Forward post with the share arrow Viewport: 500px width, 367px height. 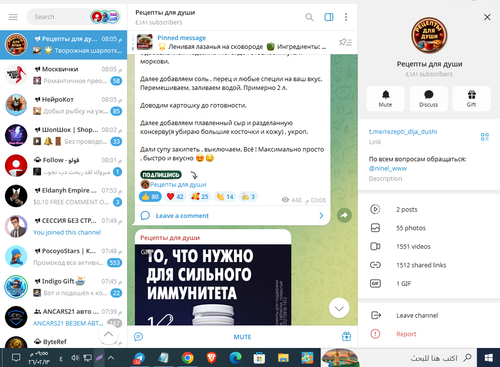point(344,215)
